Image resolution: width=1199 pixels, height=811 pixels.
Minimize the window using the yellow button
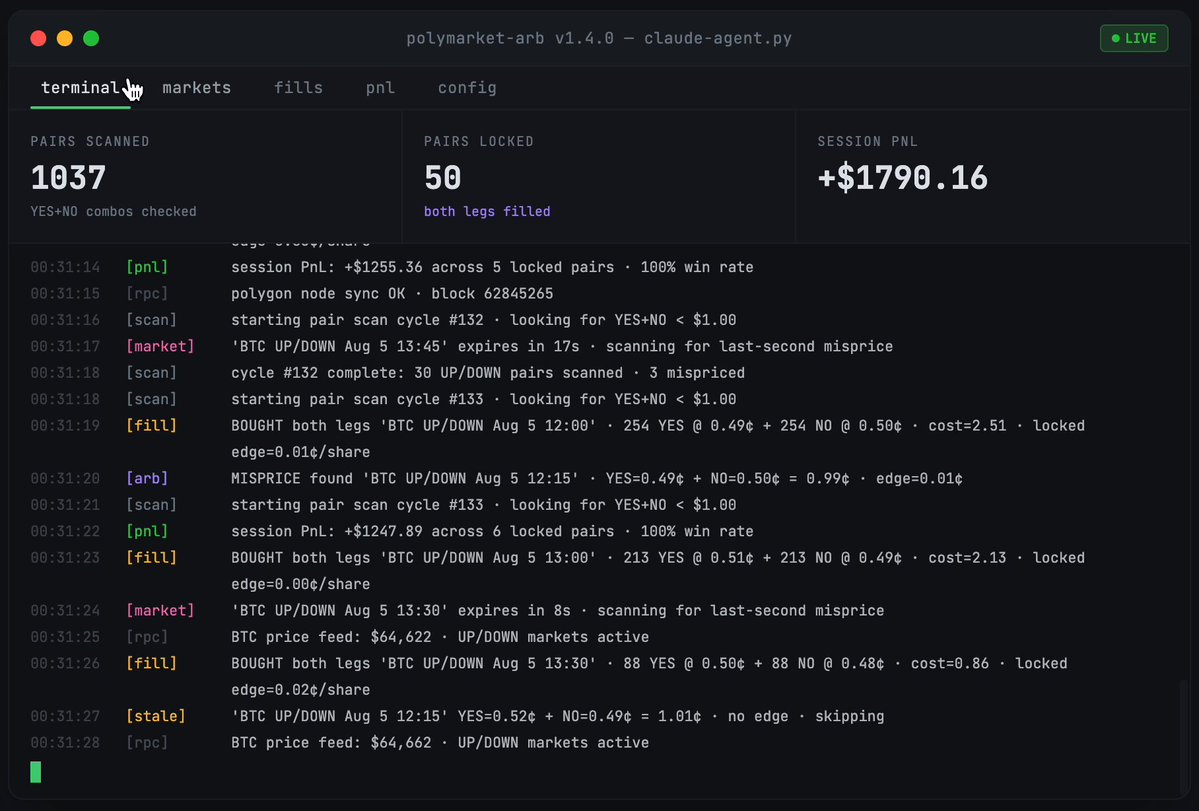[x=65, y=38]
